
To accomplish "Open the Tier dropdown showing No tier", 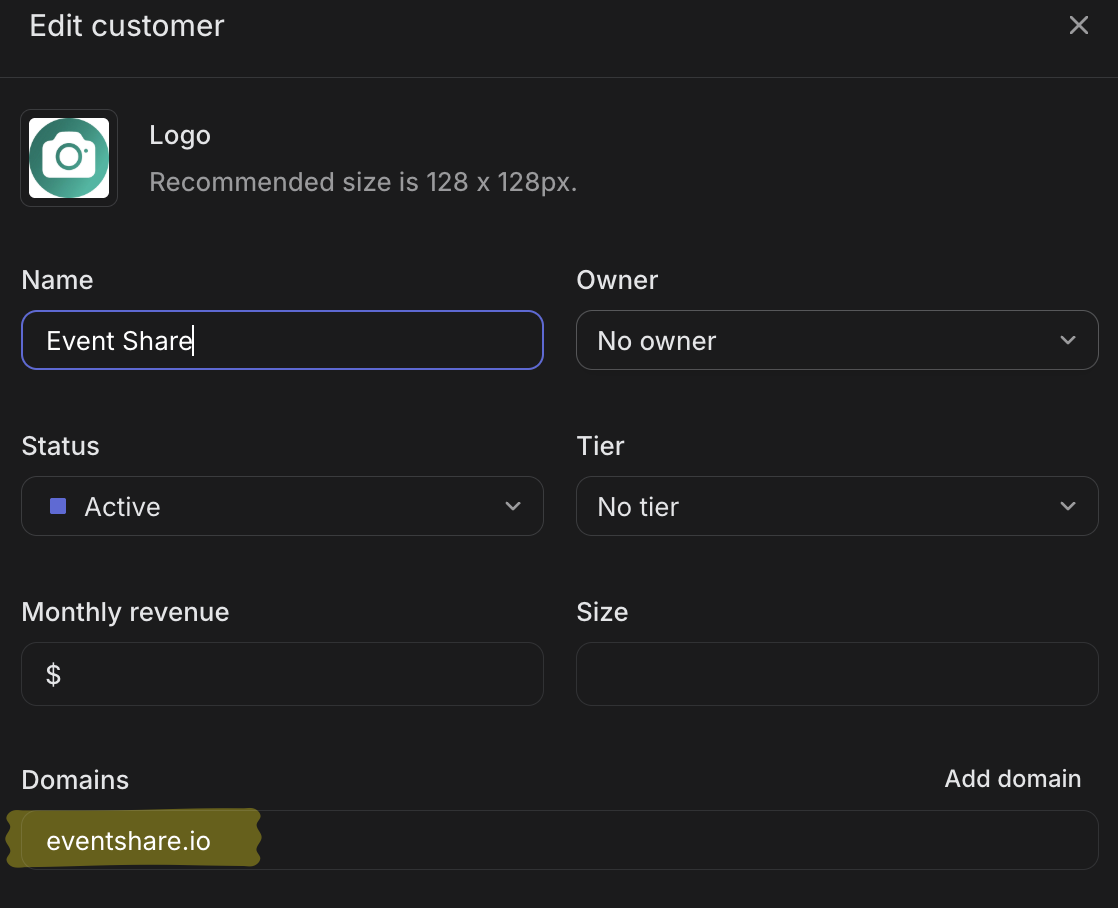I will (x=837, y=506).
